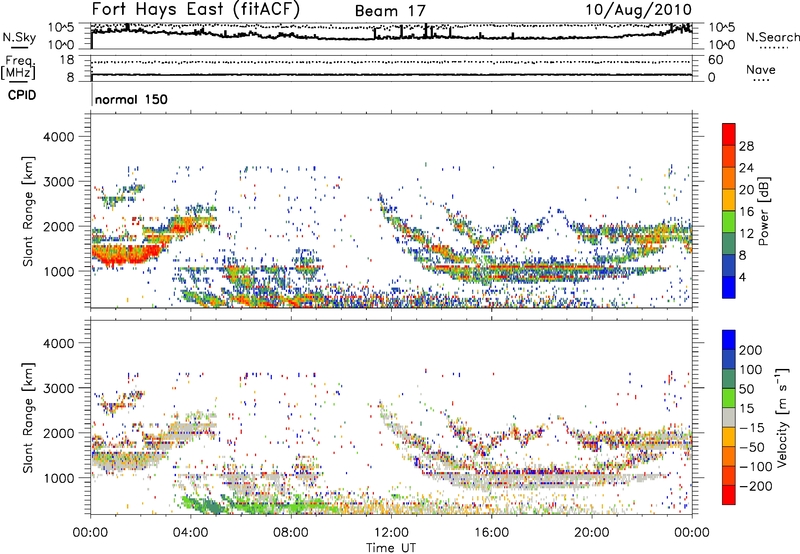The width and height of the screenshot is (800, 554).
Task: Select the 'normal 150' CPID text
Action: click(x=131, y=99)
